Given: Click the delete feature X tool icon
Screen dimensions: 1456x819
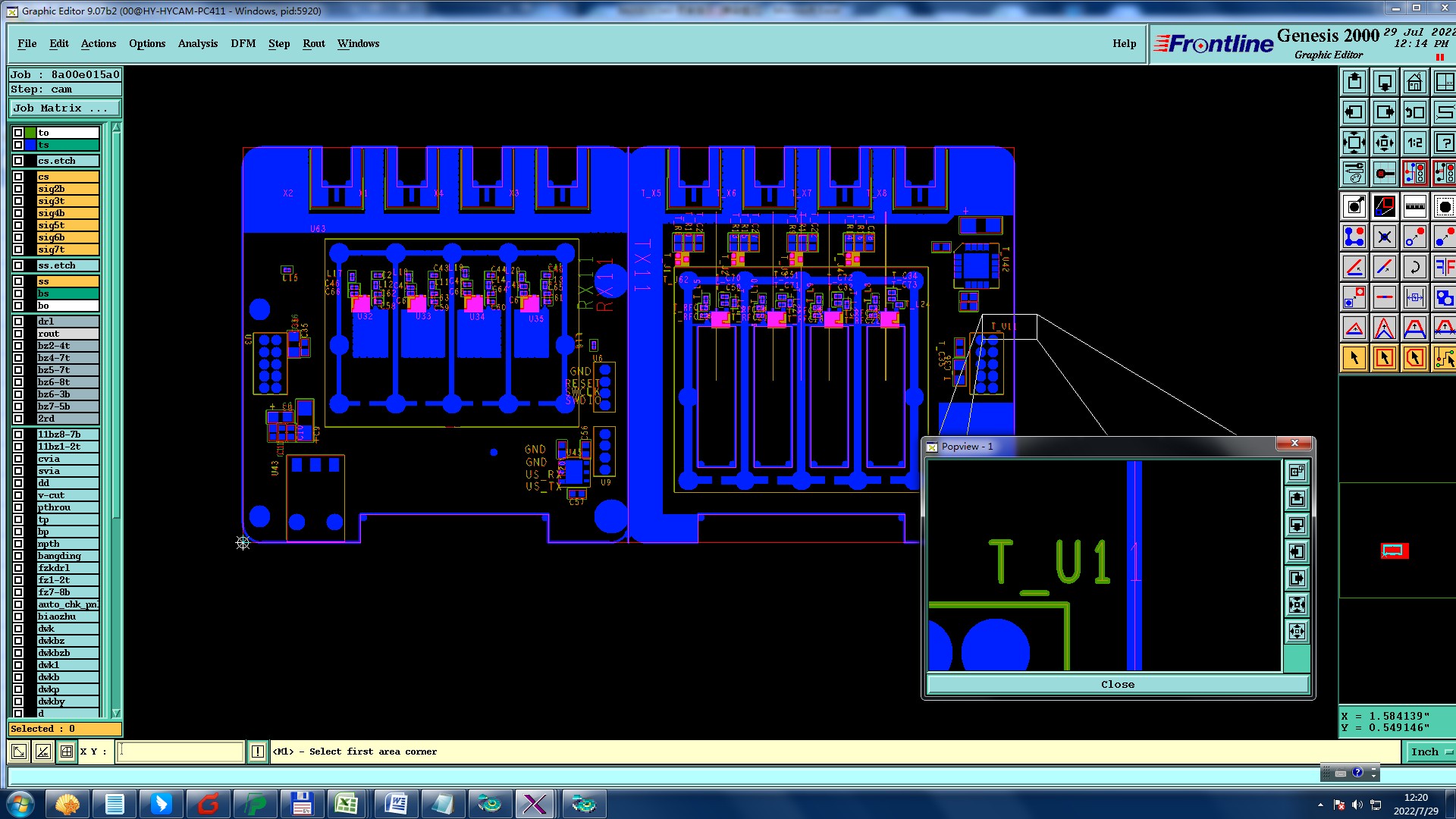Looking at the screenshot, I should [x=1384, y=237].
